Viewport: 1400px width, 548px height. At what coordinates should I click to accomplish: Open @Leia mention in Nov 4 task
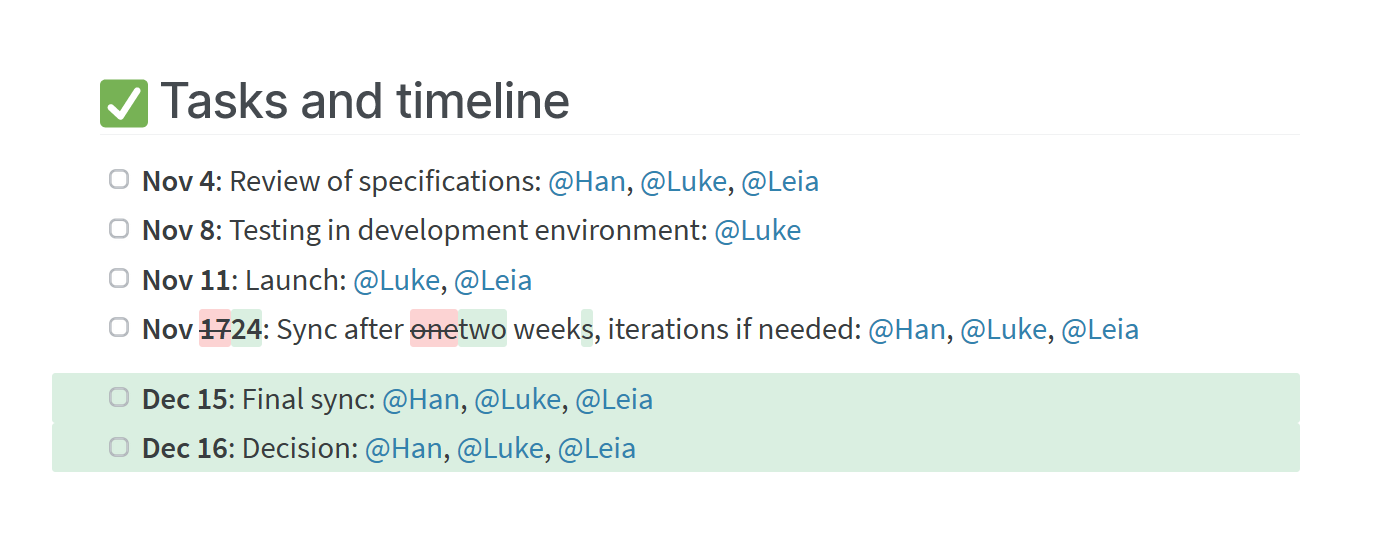coord(780,182)
